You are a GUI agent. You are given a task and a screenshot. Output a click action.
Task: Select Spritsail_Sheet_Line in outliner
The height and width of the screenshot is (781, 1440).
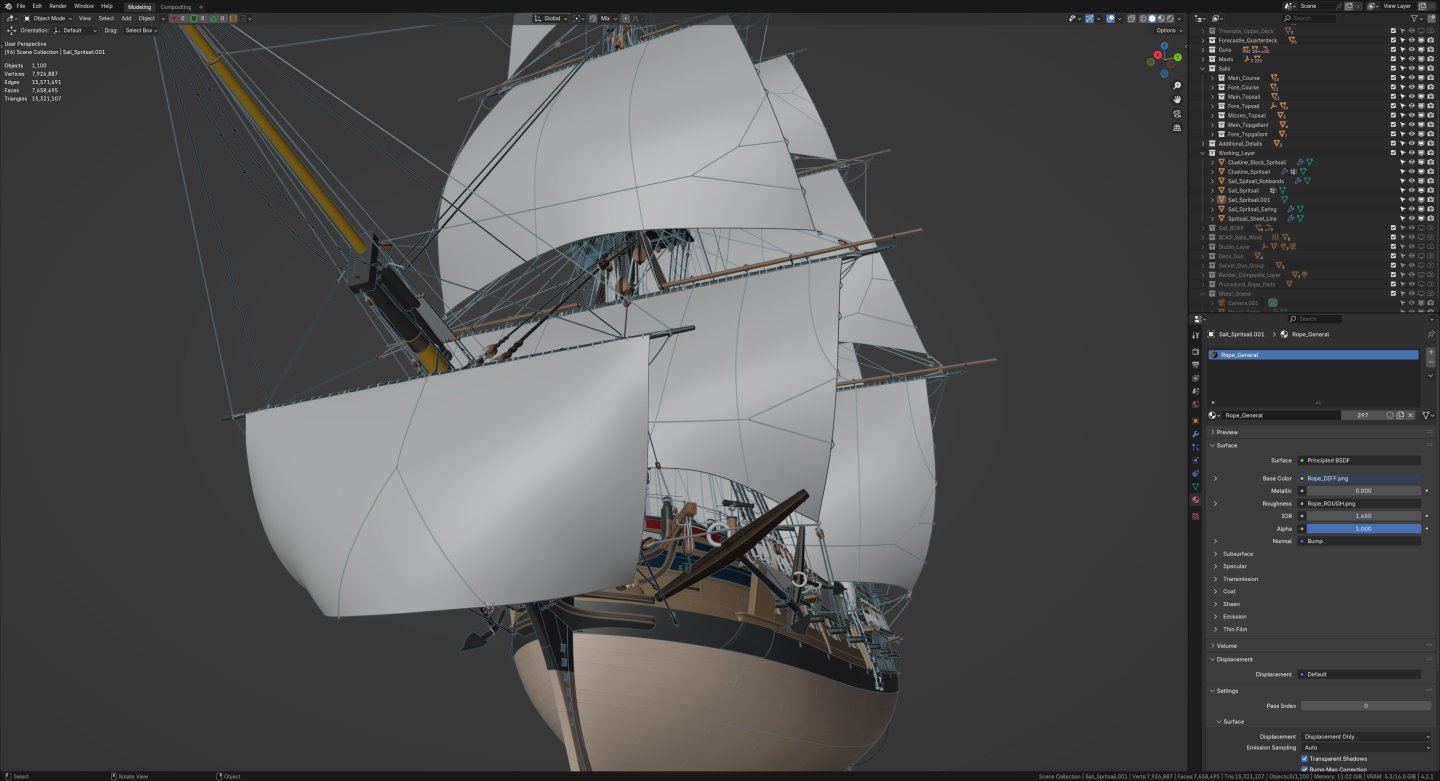(x=1252, y=218)
